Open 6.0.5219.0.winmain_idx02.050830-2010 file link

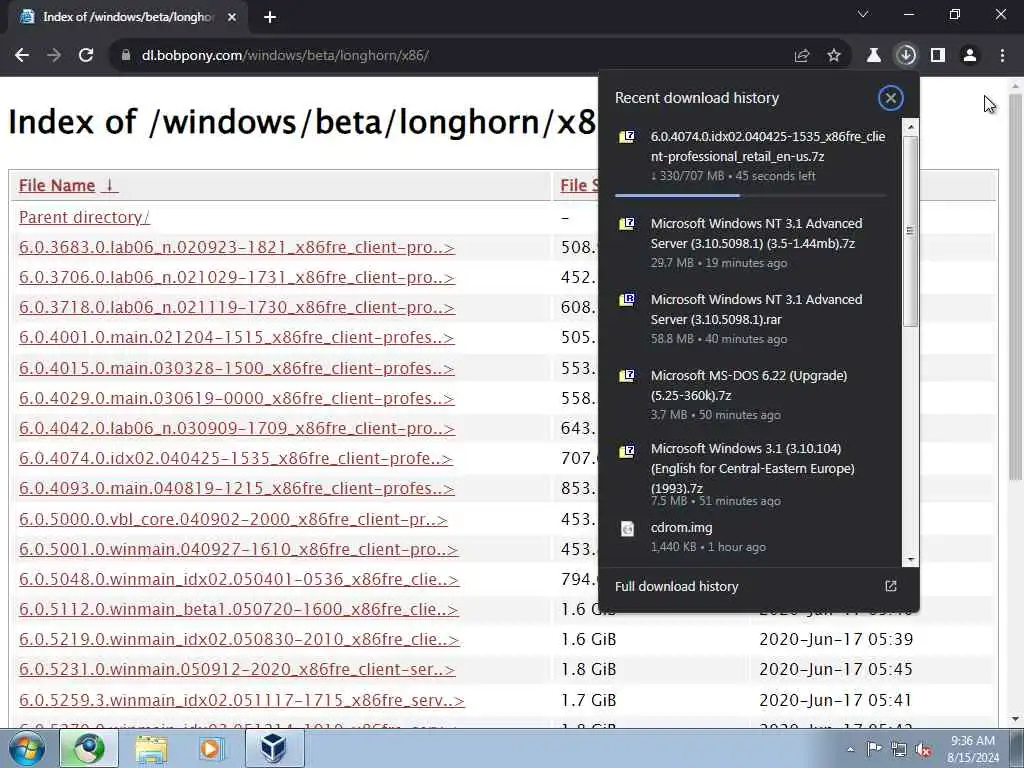[239, 639]
